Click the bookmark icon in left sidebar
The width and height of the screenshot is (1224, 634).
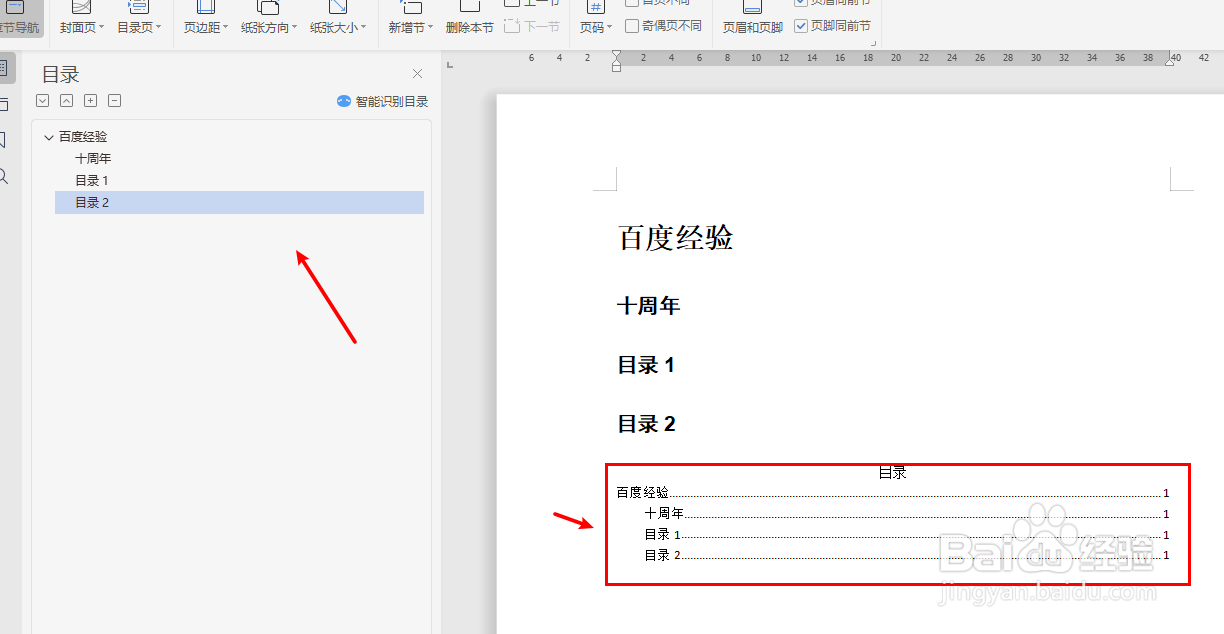[x=4, y=140]
